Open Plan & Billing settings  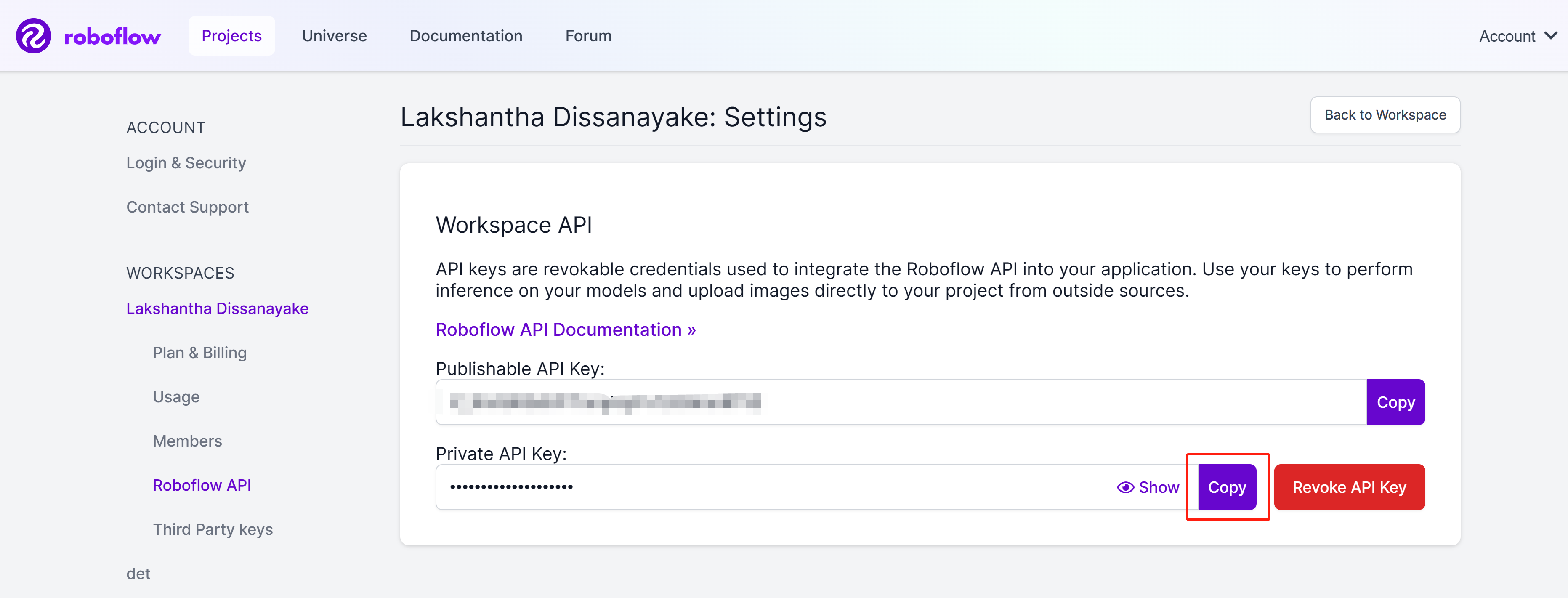point(199,353)
